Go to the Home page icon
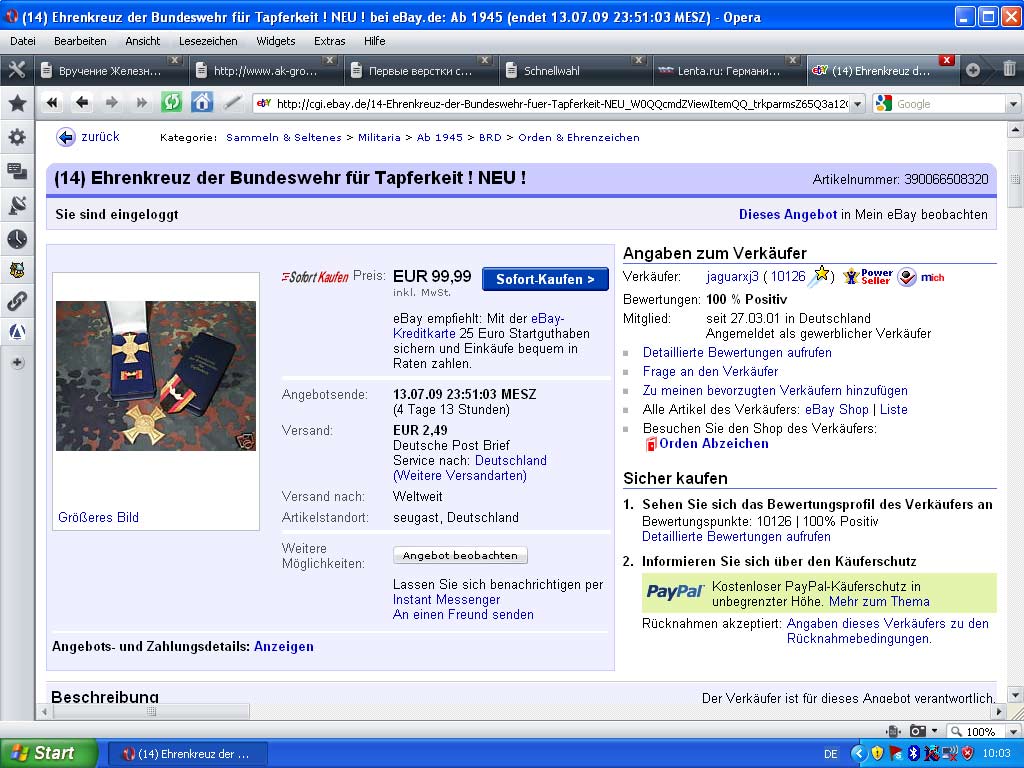This screenshot has height=768, width=1024. 202,102
